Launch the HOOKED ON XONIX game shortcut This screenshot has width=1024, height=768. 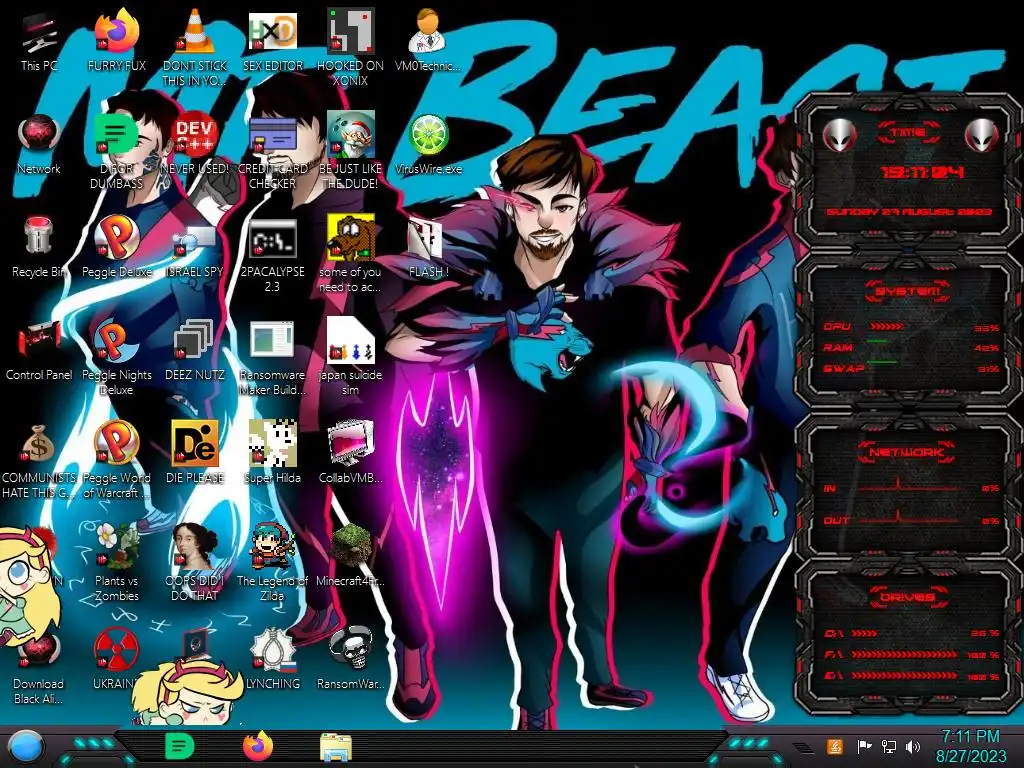click(x=350, y=47)
